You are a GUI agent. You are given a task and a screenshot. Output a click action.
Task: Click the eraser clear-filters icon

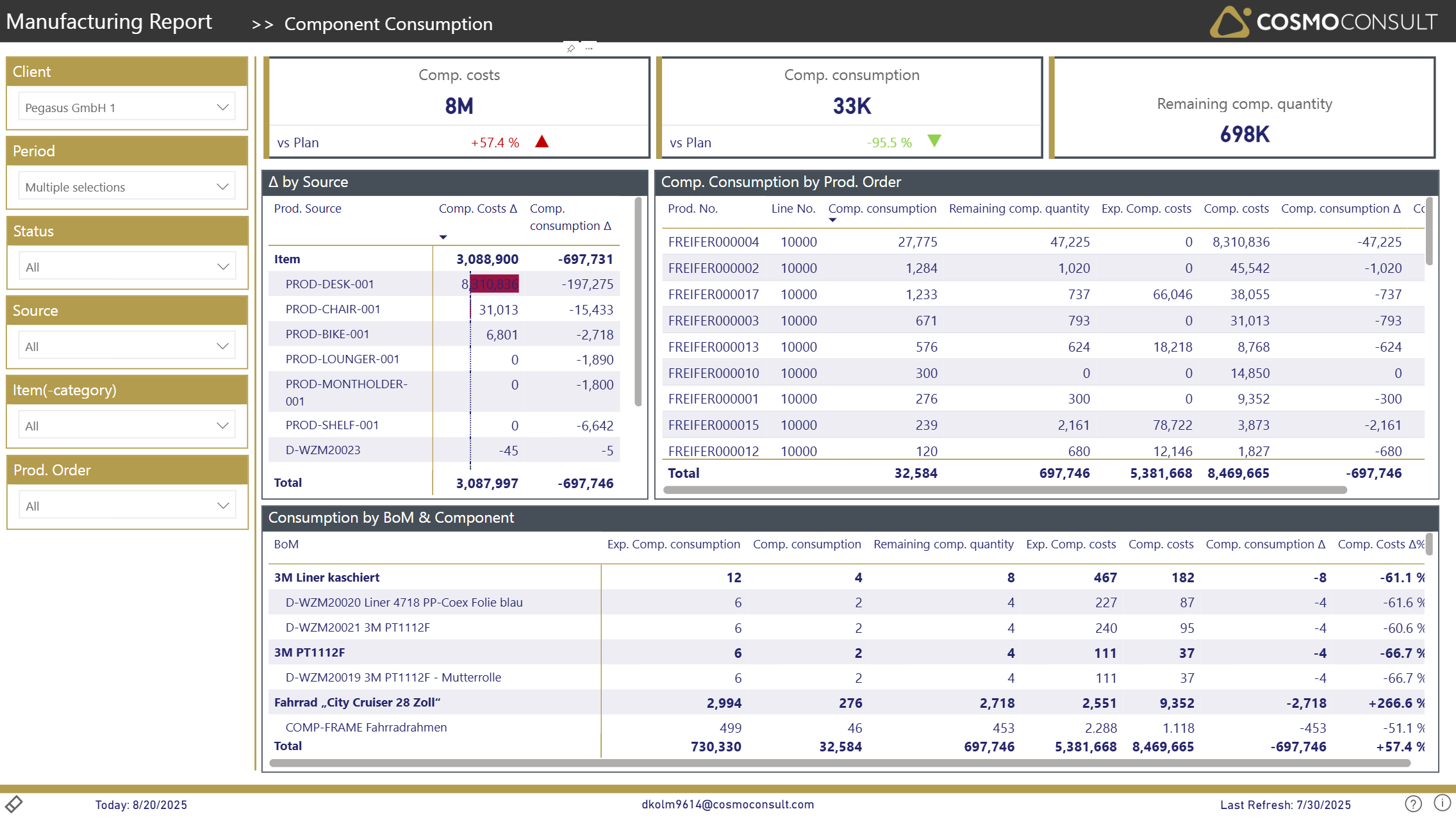pyautogui.click(x=14, y=803)
